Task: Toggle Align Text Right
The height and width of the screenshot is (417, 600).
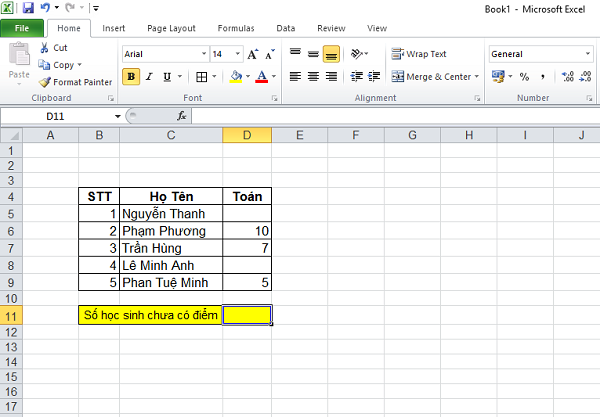Action: tap(331, 77)
